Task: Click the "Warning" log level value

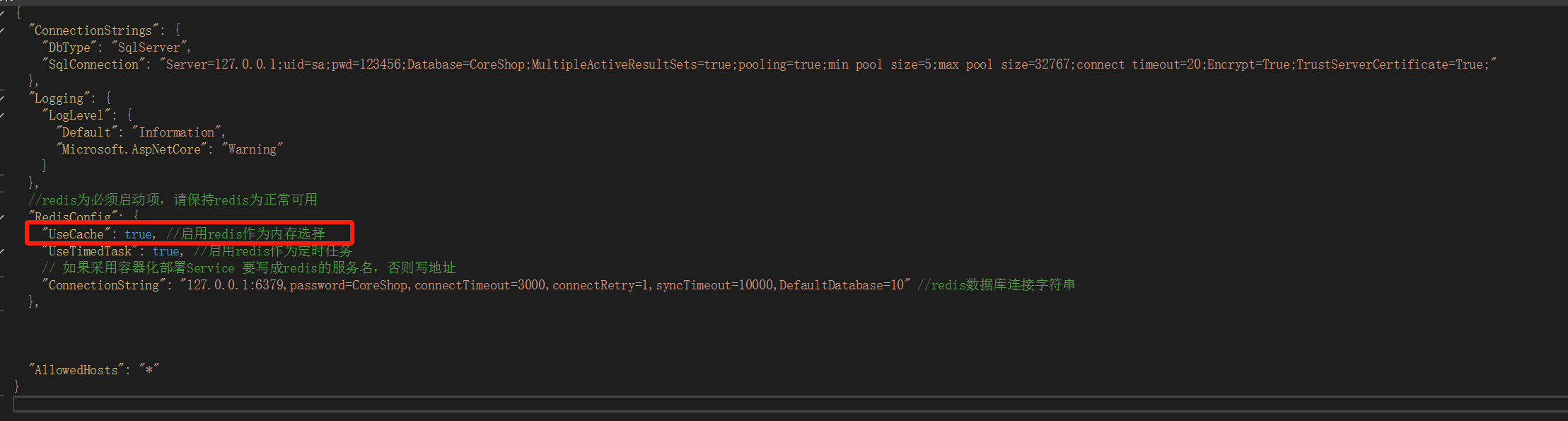Action: (x=252, y=149)
